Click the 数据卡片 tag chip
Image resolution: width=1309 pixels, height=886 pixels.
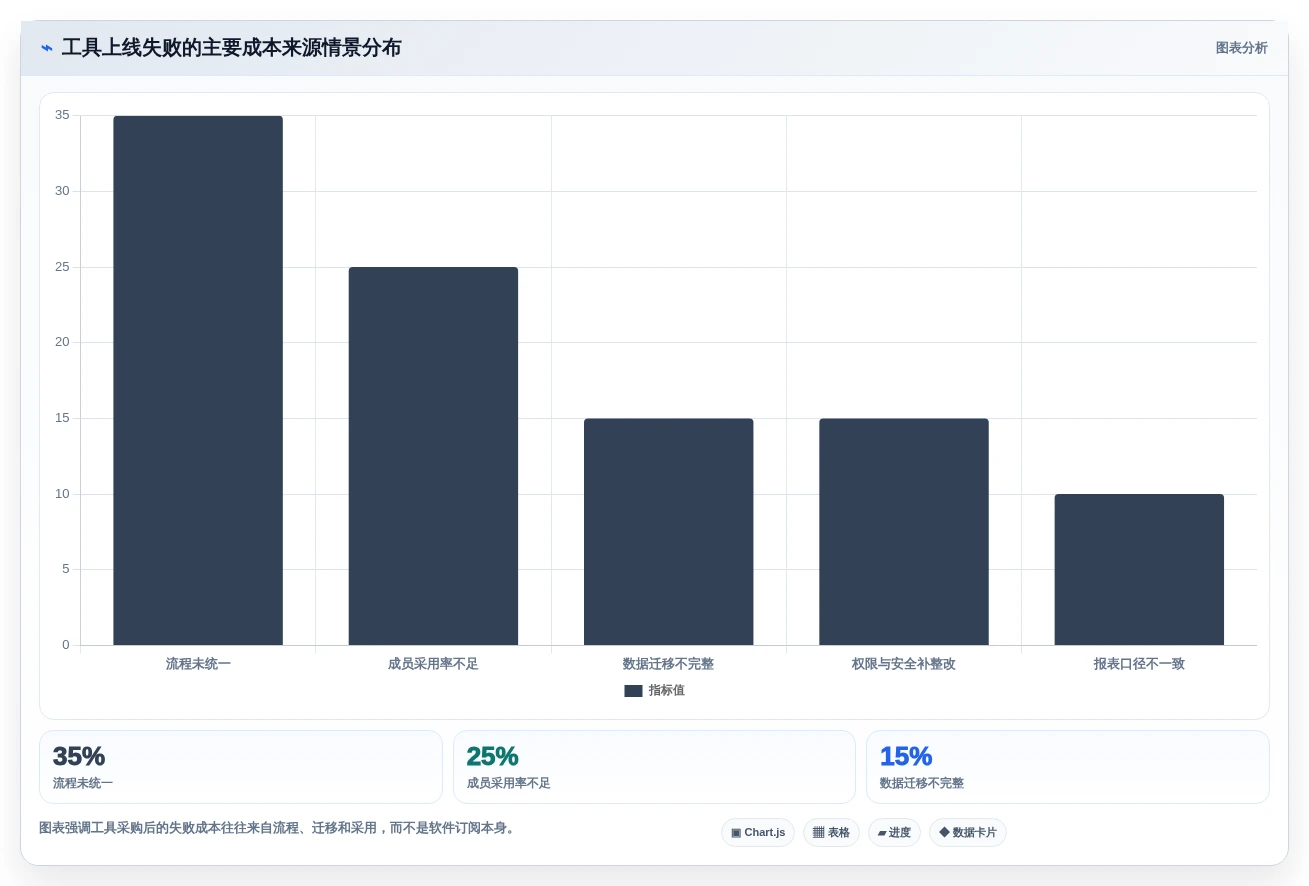click(x=968, y=832)
